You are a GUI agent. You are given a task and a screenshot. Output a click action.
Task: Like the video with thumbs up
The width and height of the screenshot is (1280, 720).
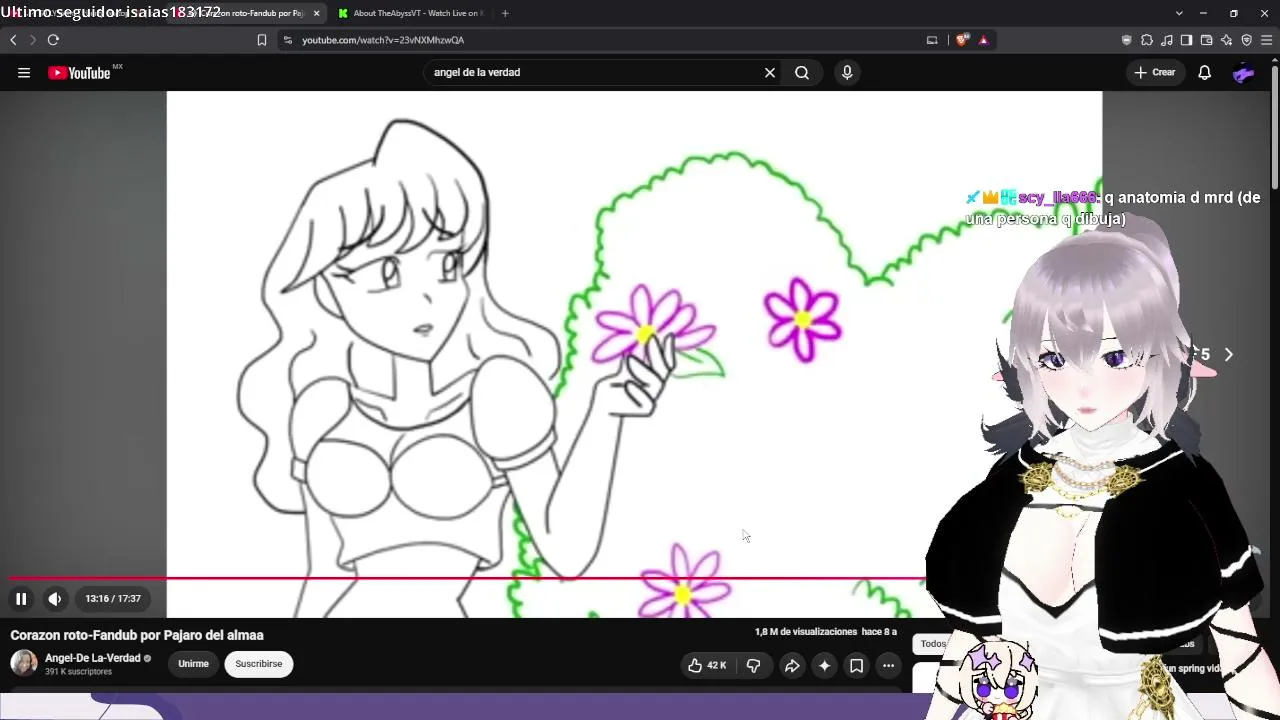click(x=707, y=665)
